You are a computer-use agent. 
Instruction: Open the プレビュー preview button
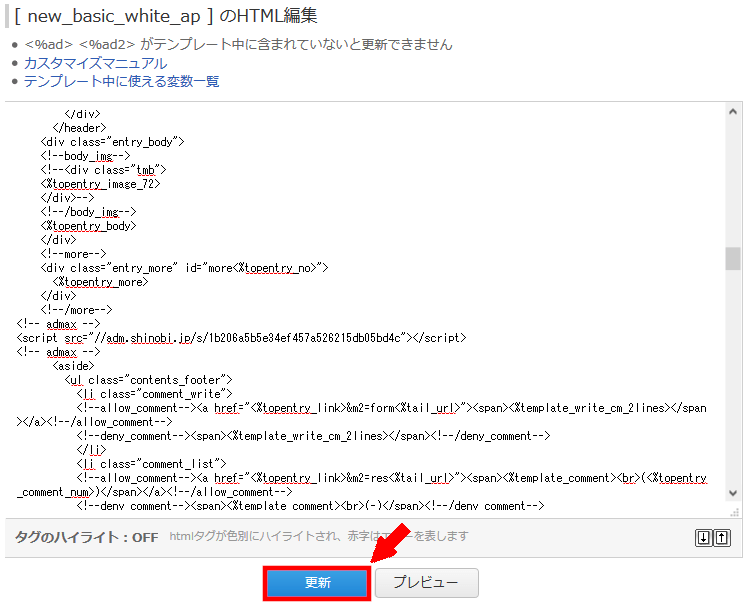426,583
